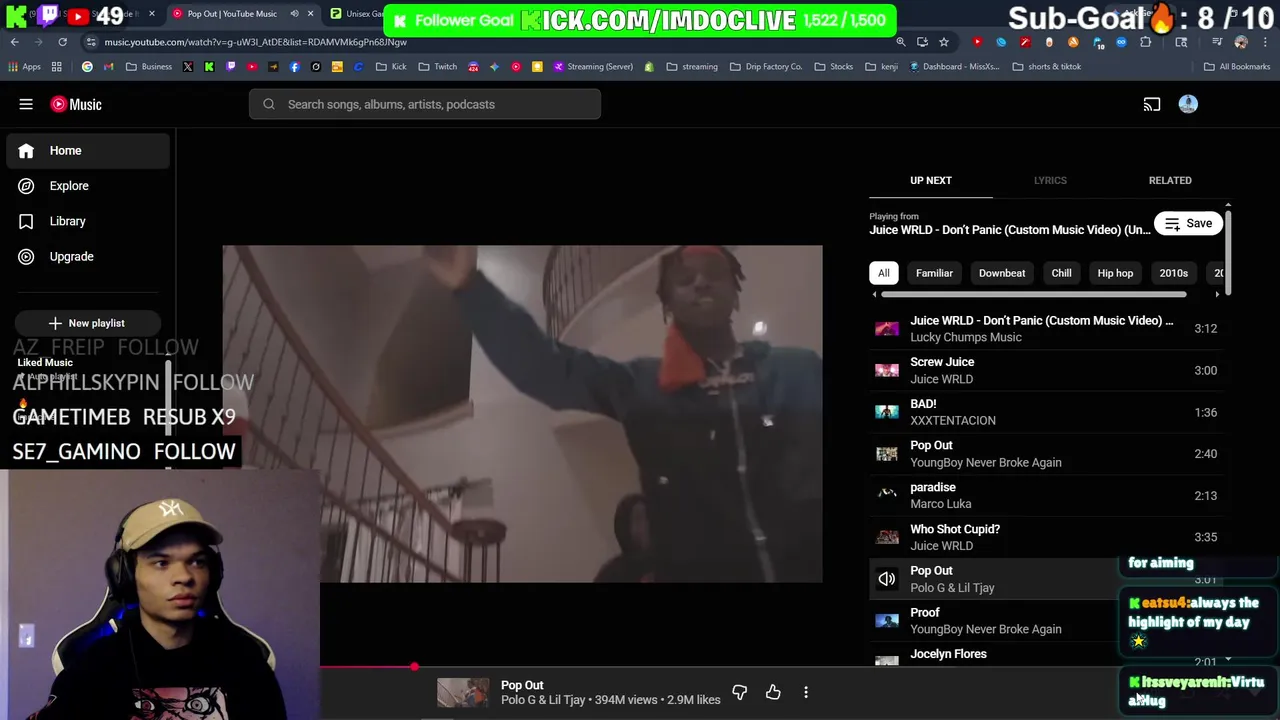Reload the browser page
Screen dimensions: 1280x720
tap(62, 42)
